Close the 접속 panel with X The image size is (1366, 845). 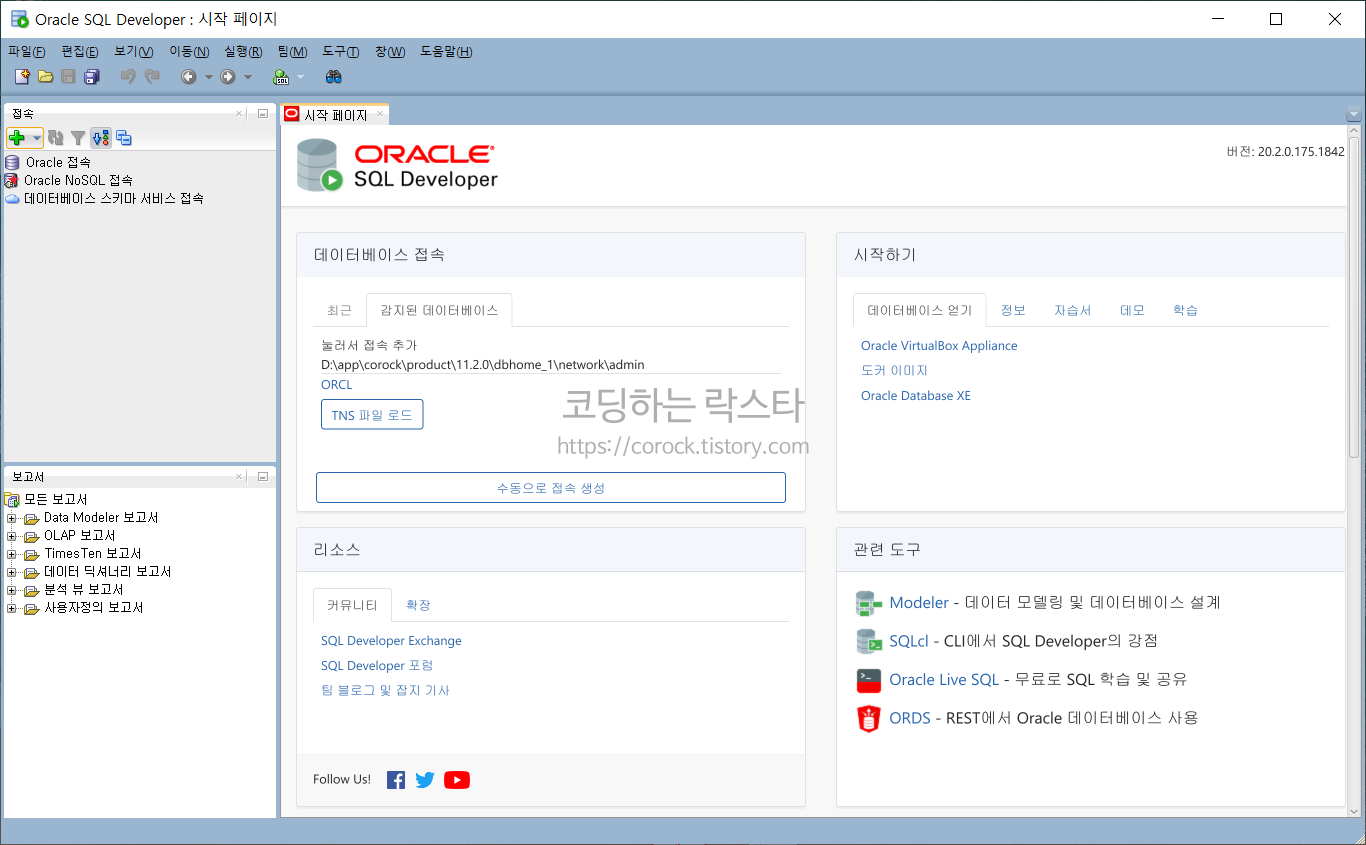[239, 114]
